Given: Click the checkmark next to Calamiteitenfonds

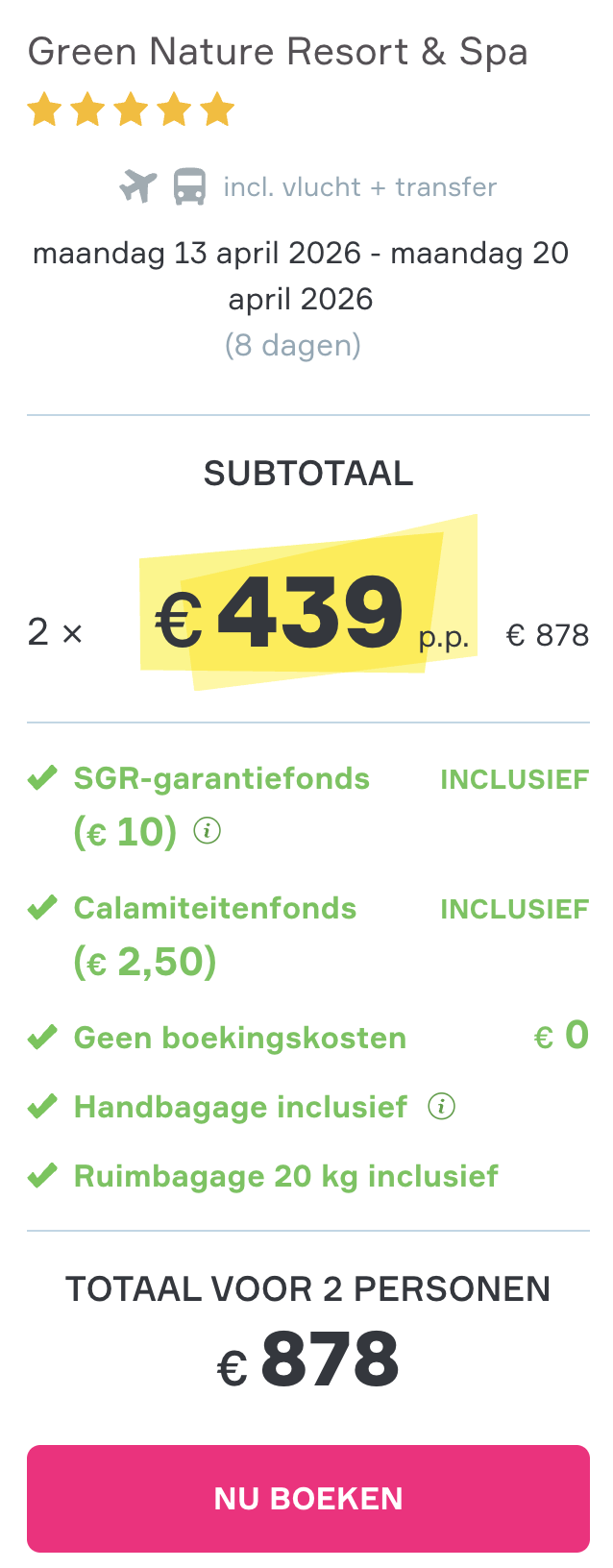Looking at the screenshot, I should point(41,904).
